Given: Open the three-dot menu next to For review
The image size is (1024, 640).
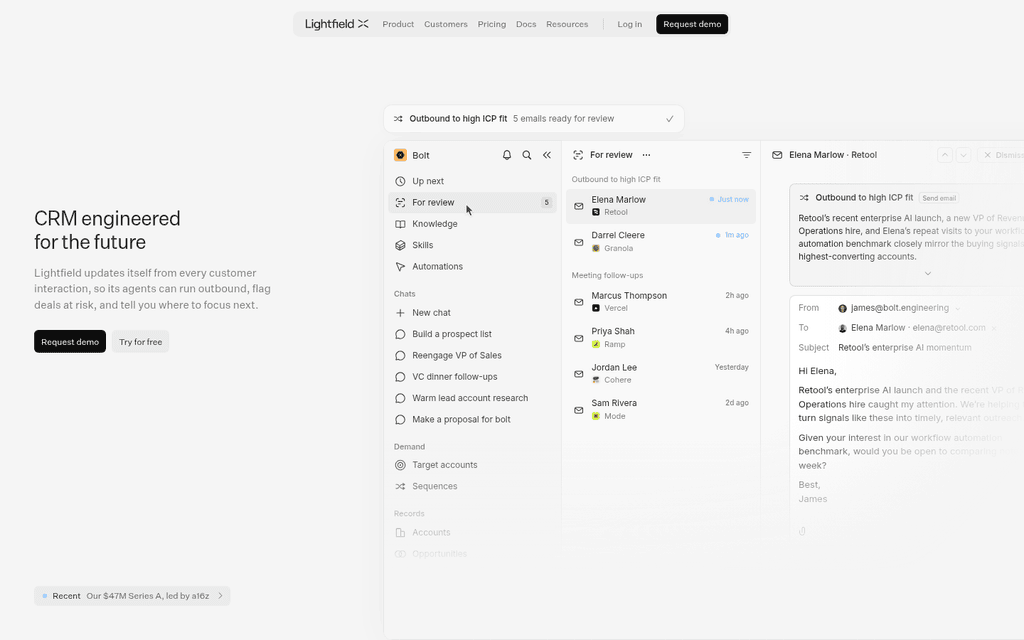Looking at the screenshot, I should pyautogui.click(x=647, y=155).
